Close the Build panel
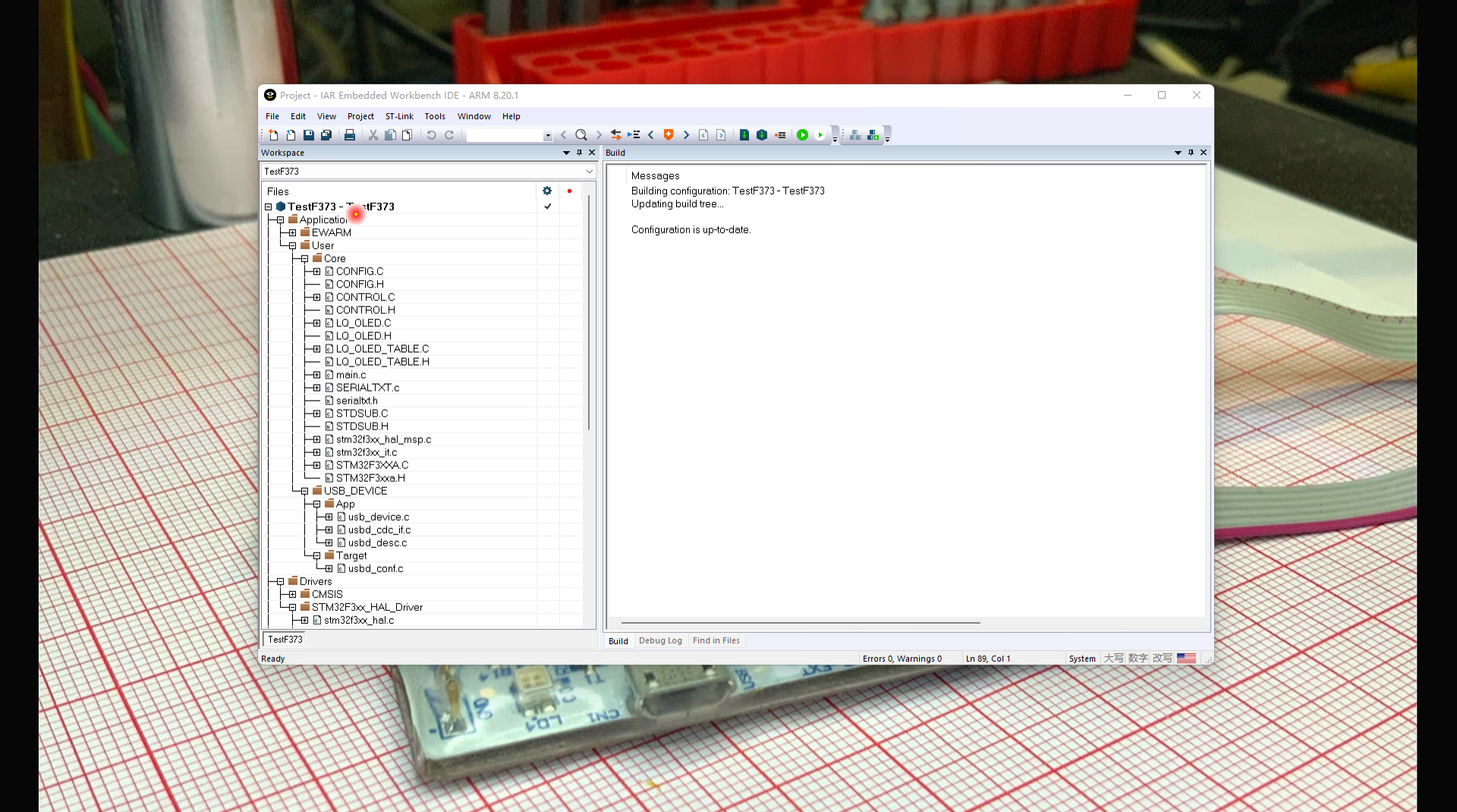1457x812 pixels. (x=1204, y=153)
